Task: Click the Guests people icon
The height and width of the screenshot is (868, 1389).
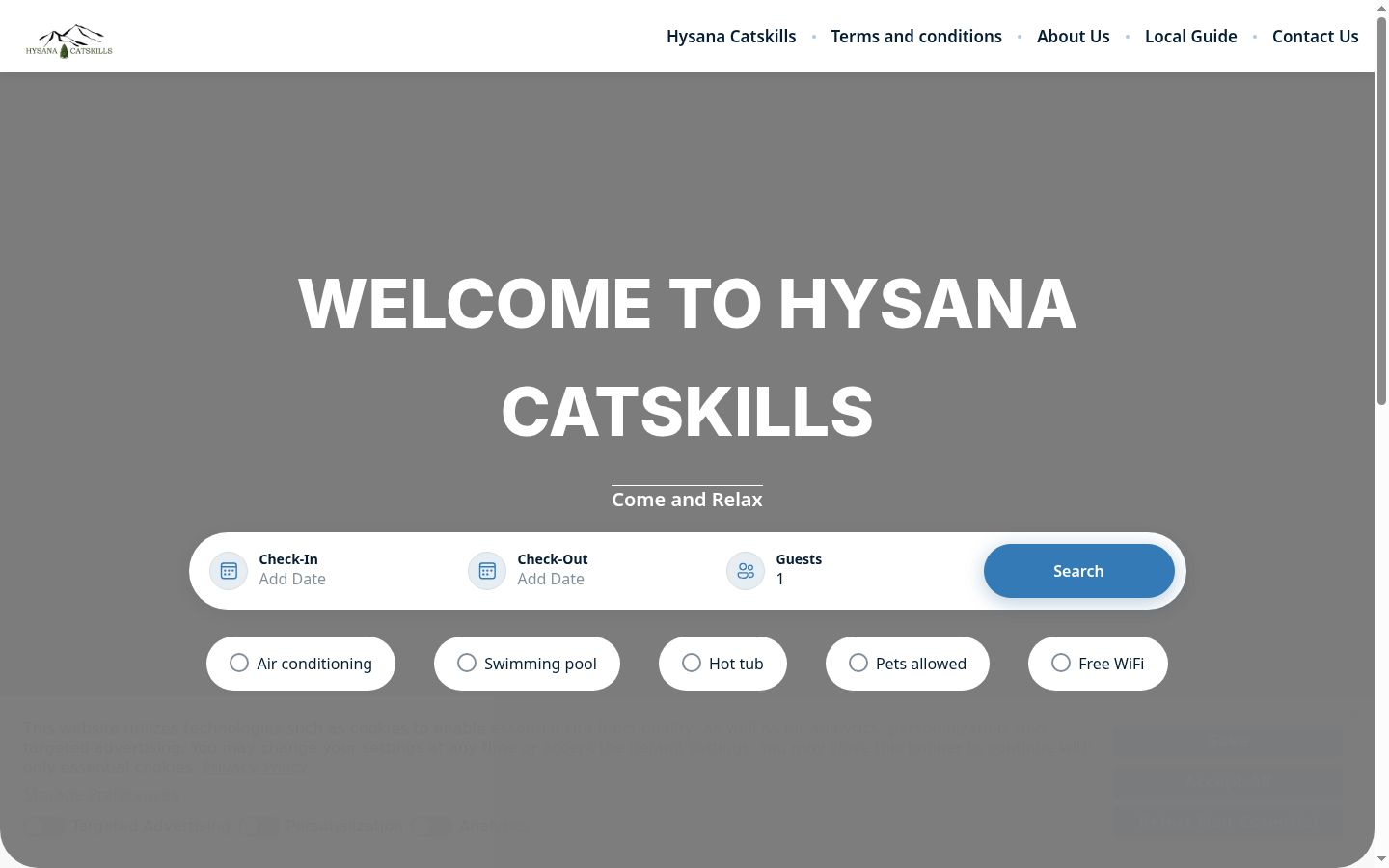Action: pyautogui.click(x=746, y=571)
